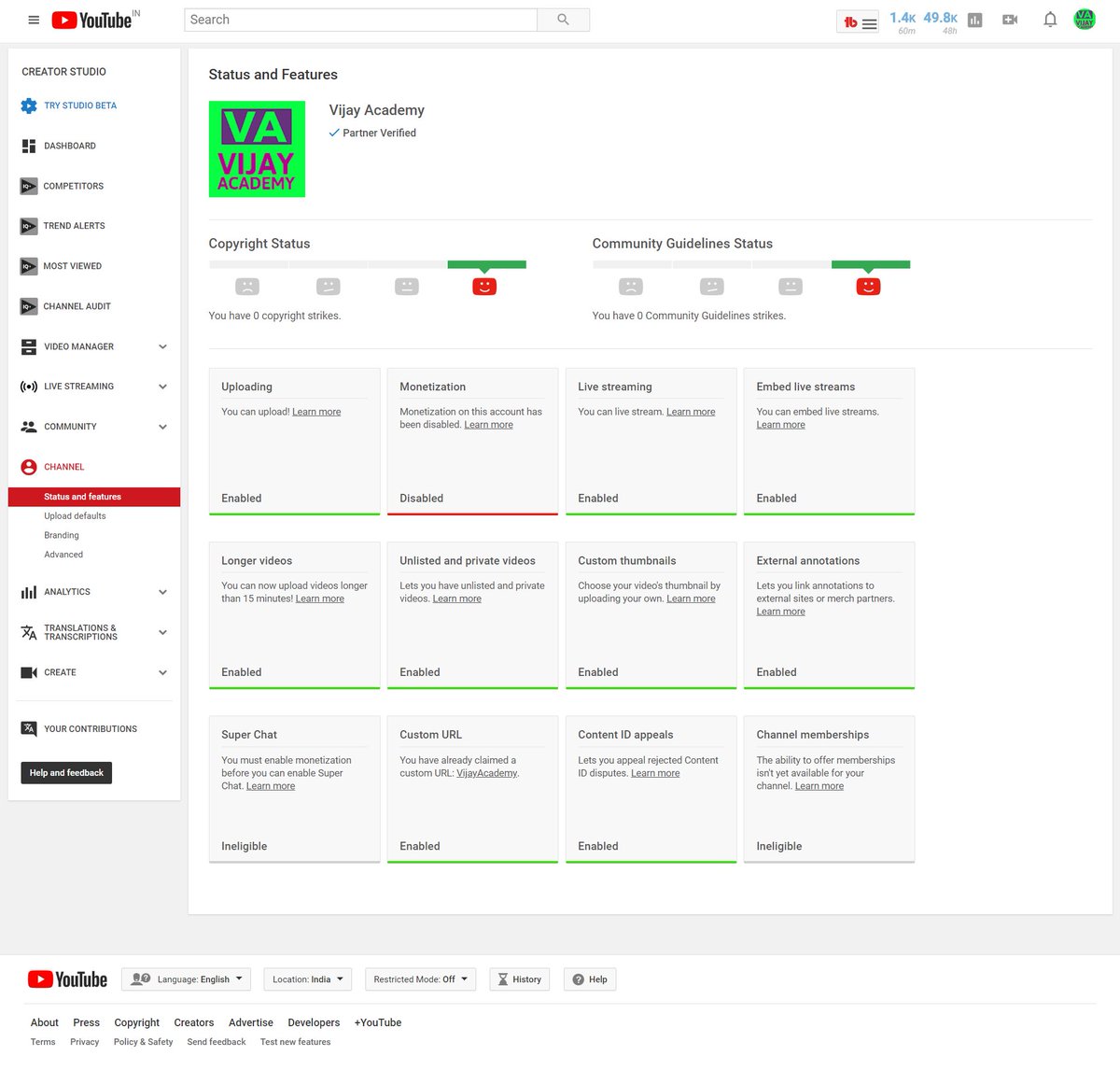1120x1070 pixels.
Task: Click the 49.8K 48h stats counter
Action: [x=941, y=22]
